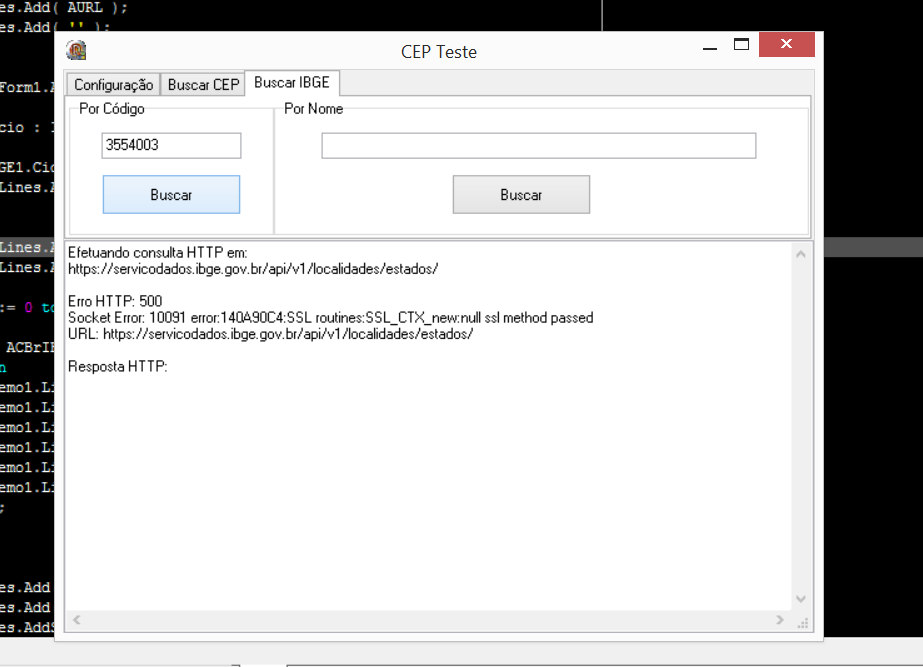The image size is (923, 667).
Task: Close the CEP Teste window
Action: click(x=786, y=44)
